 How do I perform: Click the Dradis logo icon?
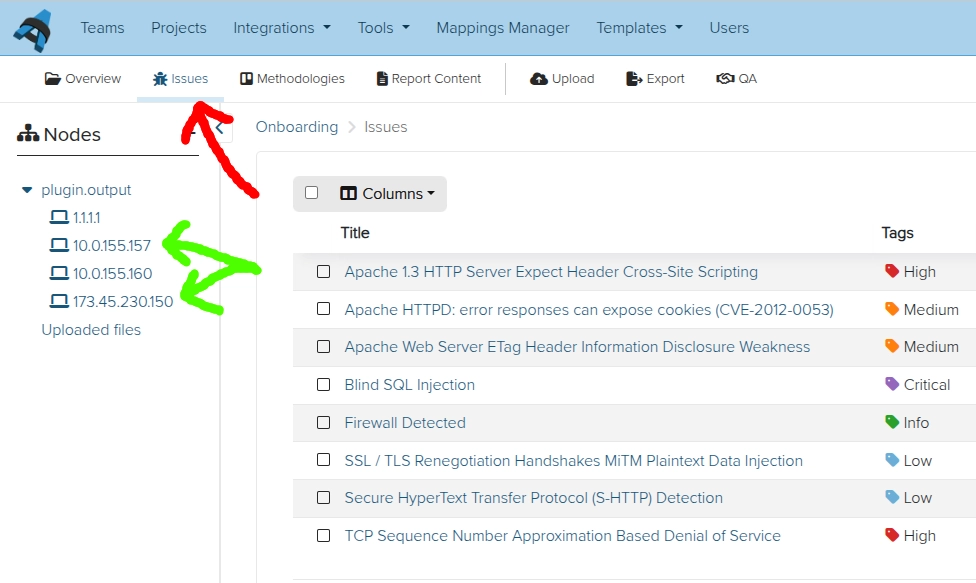pos(34,30)
